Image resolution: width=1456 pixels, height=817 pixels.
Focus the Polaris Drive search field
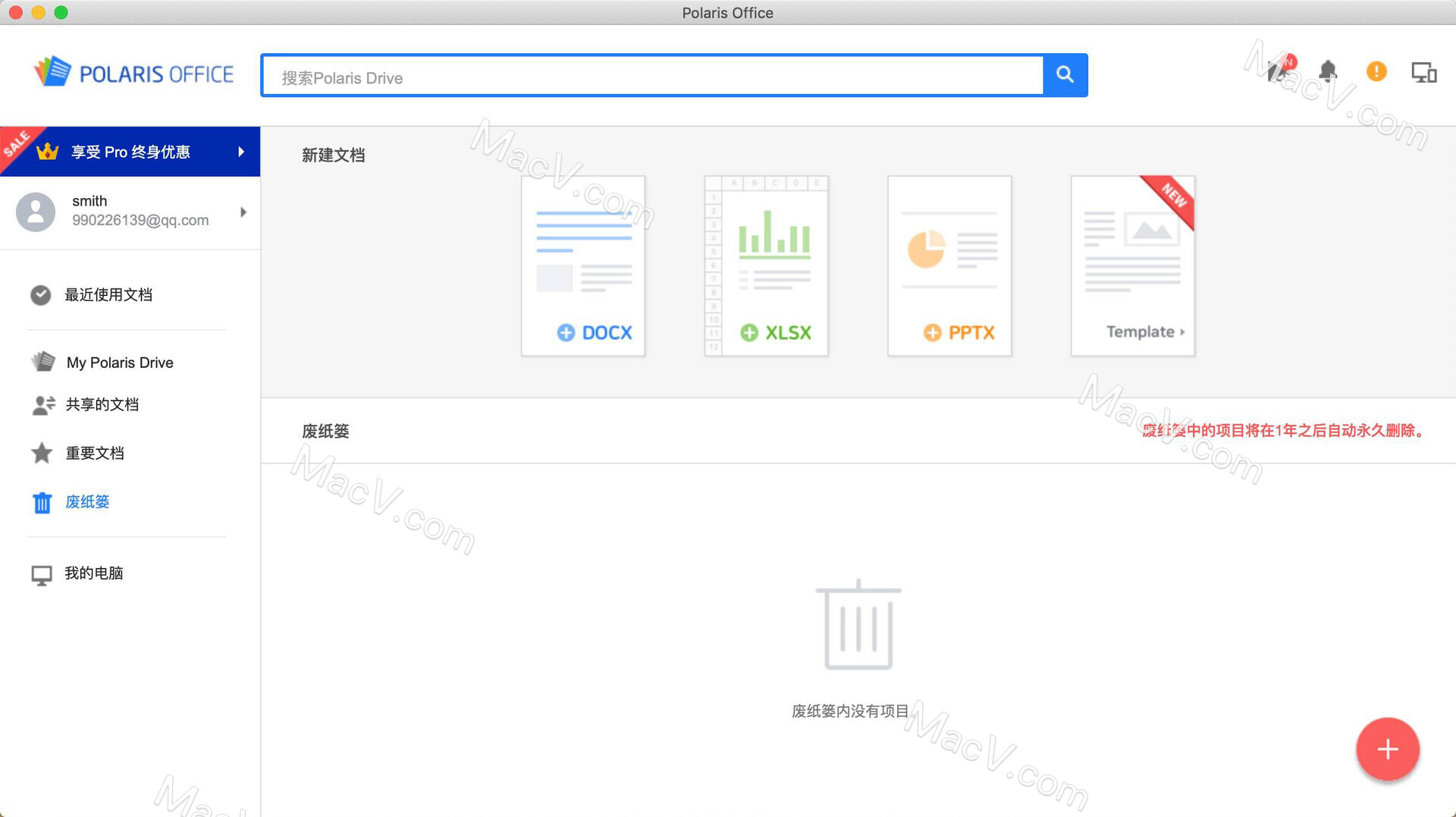(x=653, y=75)
